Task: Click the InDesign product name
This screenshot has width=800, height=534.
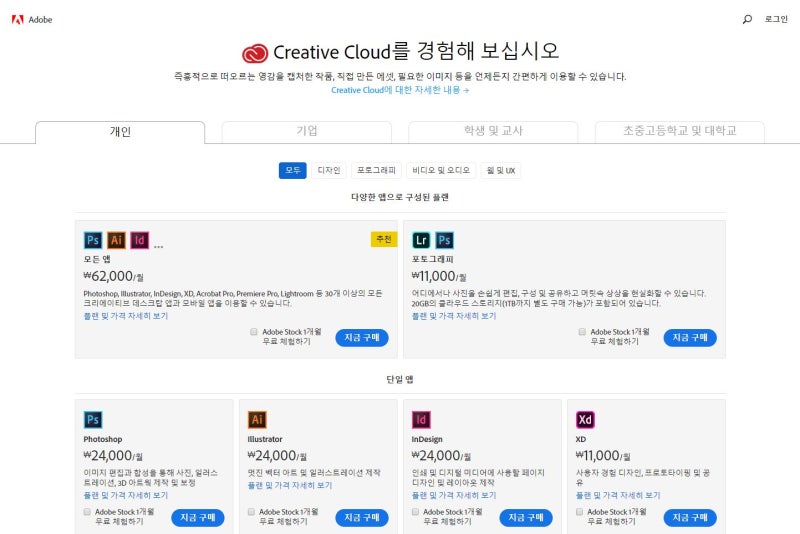Action: tap(427, 439)
